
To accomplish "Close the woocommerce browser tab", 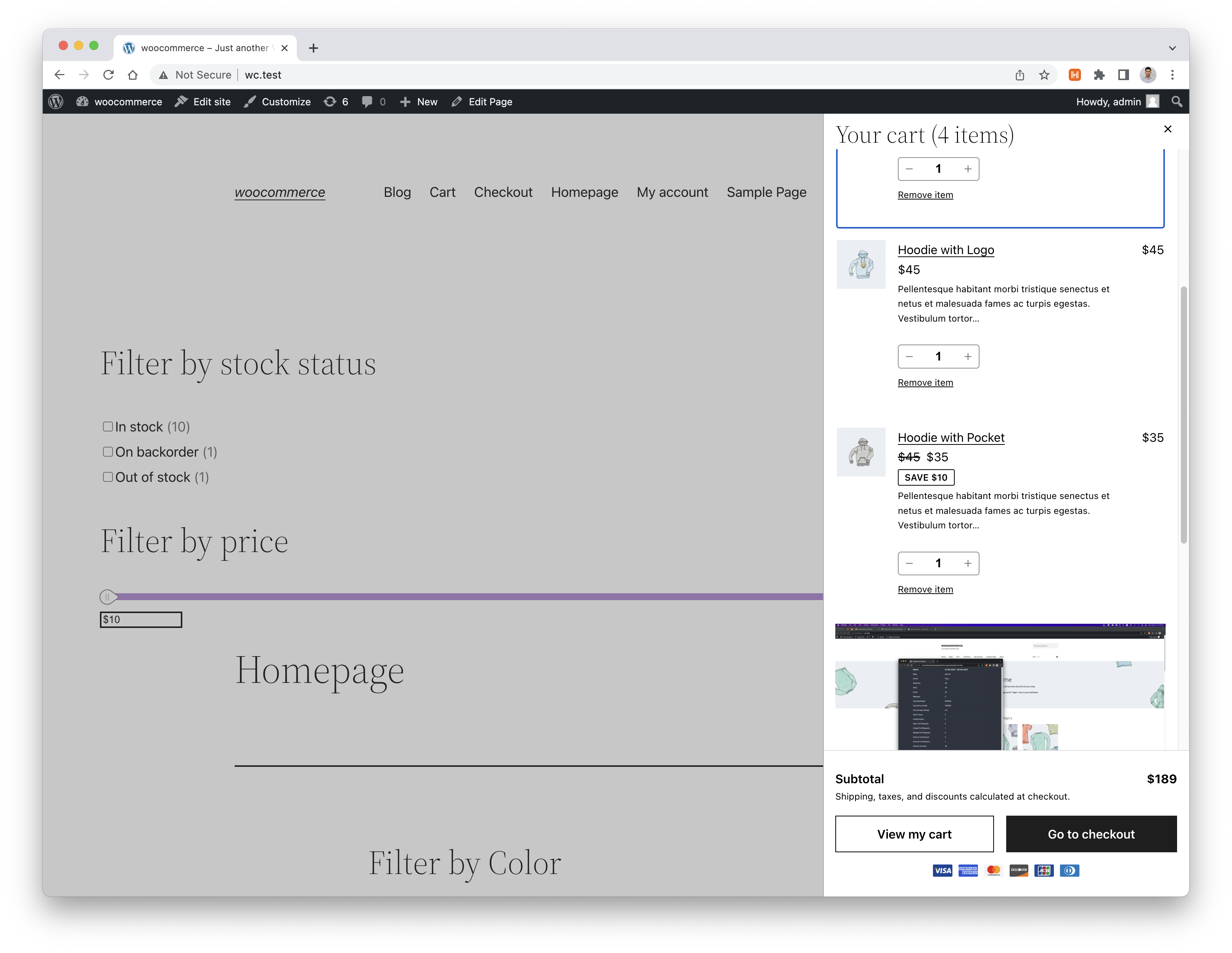I will pos(284,48).
